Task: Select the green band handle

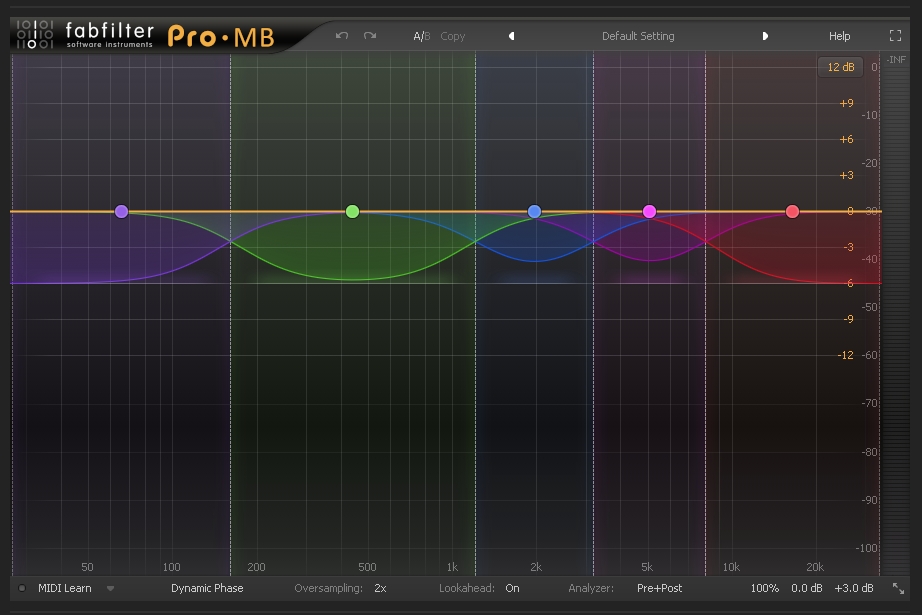Action: click(x=352, y=212)
